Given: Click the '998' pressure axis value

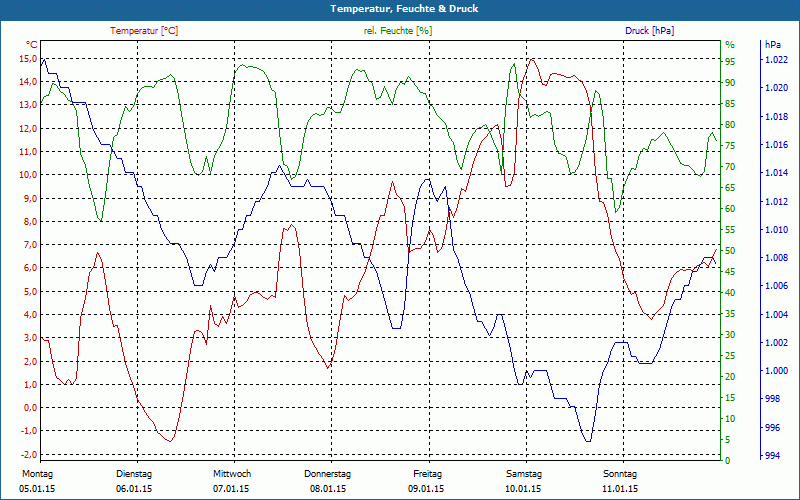Looking at the screenshot, I should click(x=773, y=398).
